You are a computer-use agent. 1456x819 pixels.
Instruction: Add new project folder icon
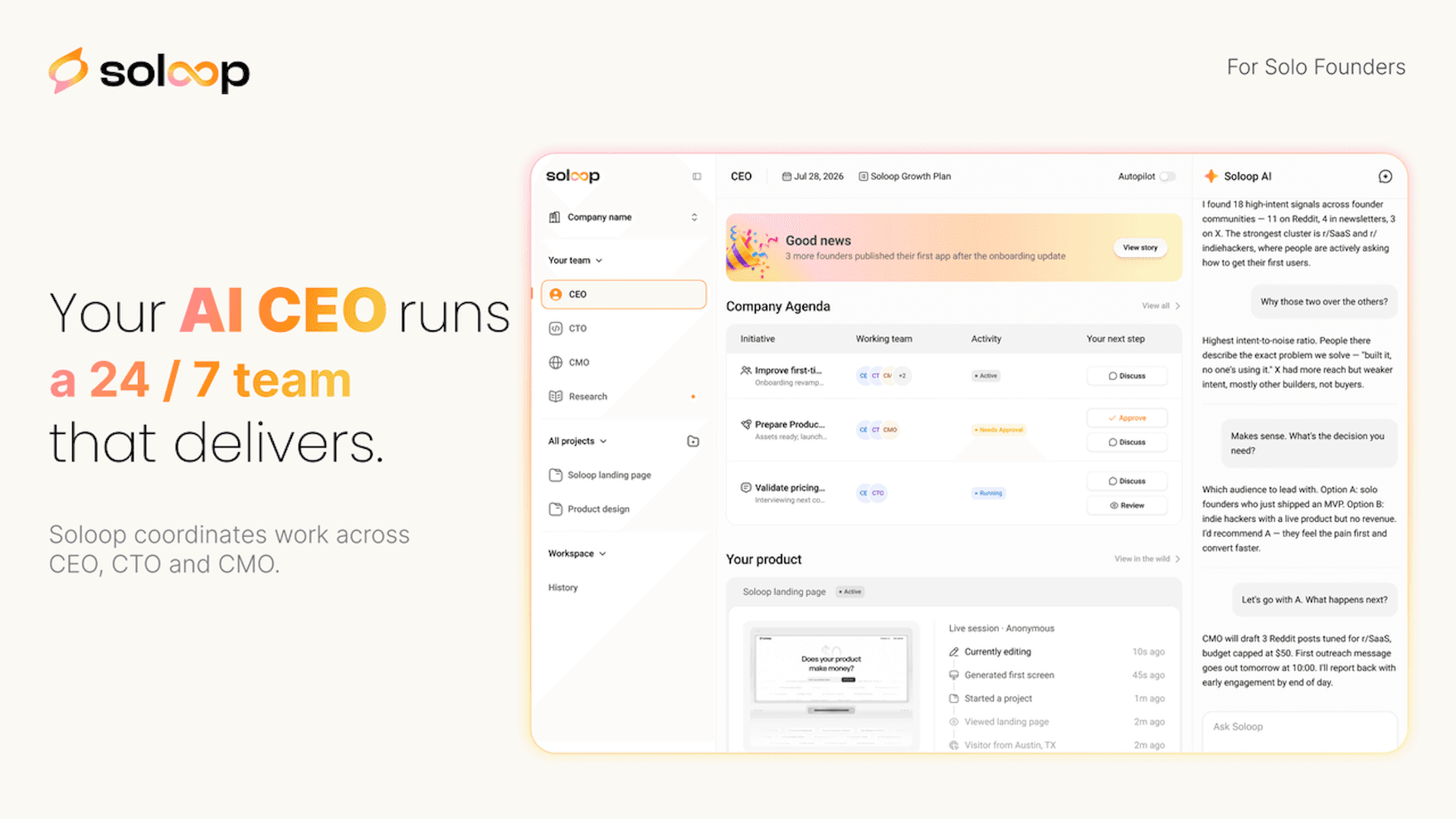click(694, 441)
